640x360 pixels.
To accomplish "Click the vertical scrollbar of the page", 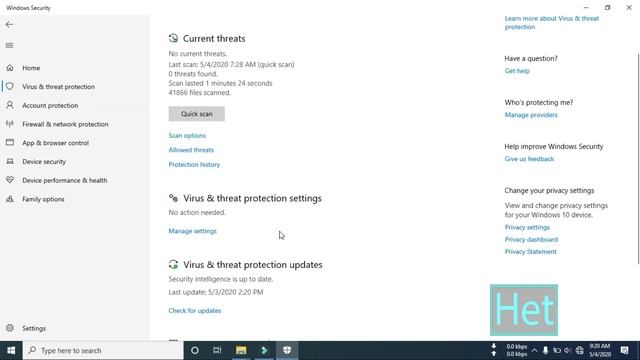I will [638, 159].
